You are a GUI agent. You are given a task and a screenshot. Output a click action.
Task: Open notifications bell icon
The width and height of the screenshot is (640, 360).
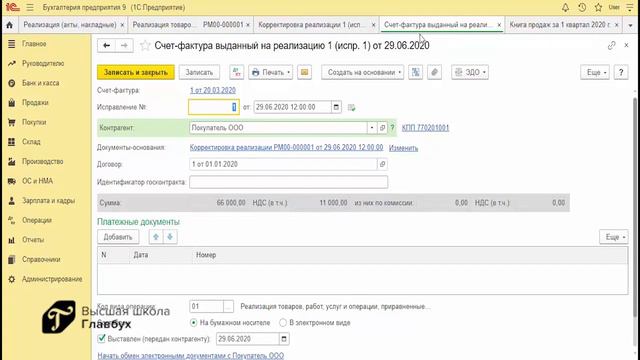[565, 7]
